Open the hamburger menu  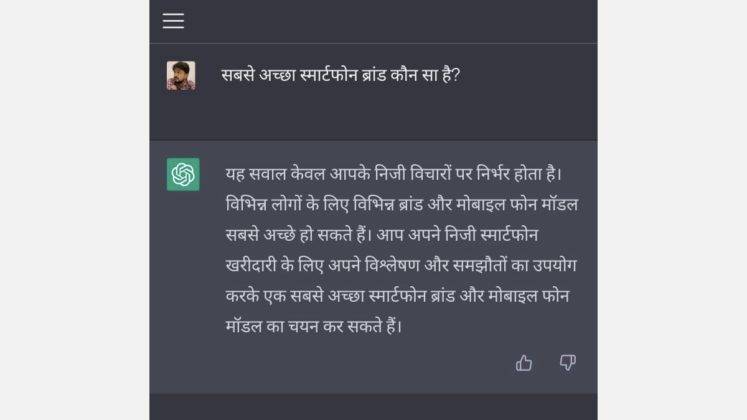click(173, 21)
